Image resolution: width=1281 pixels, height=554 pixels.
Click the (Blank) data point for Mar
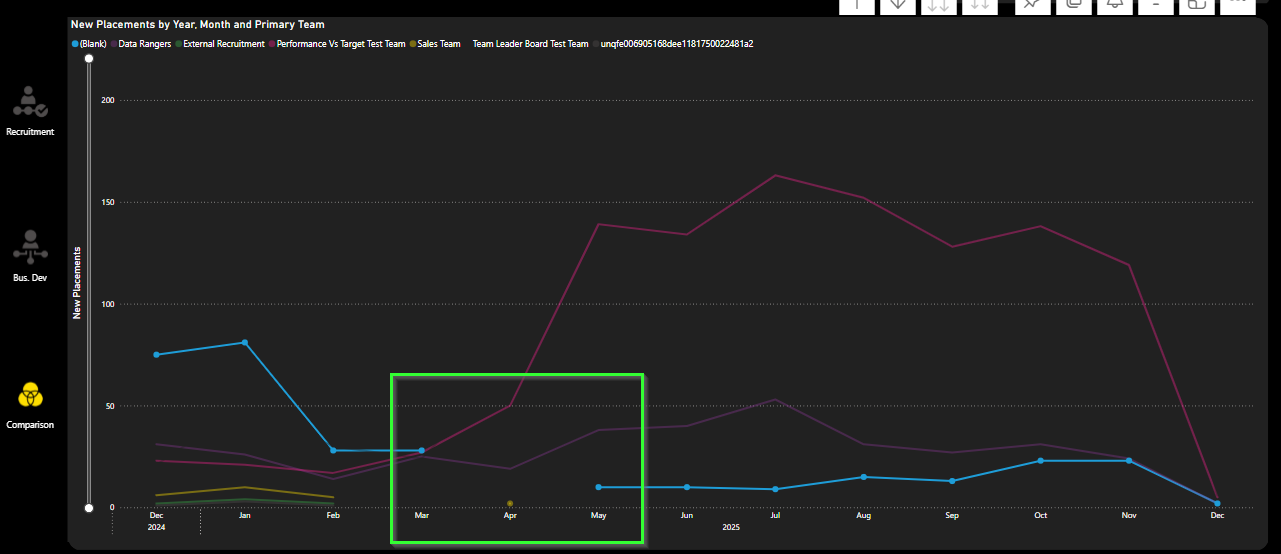click(422, 451)
